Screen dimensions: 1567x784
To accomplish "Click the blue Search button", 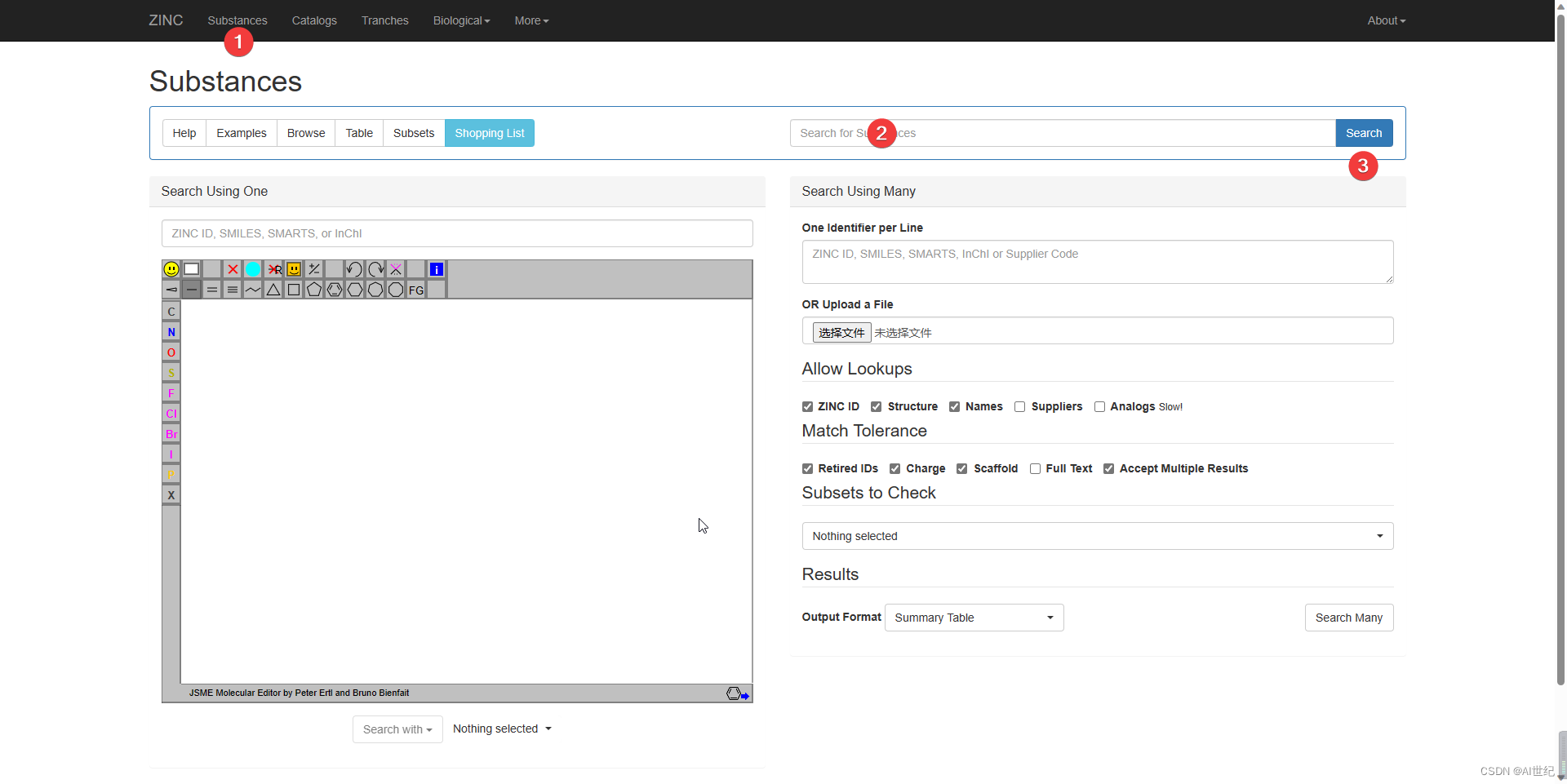I will coord(1364,133).
